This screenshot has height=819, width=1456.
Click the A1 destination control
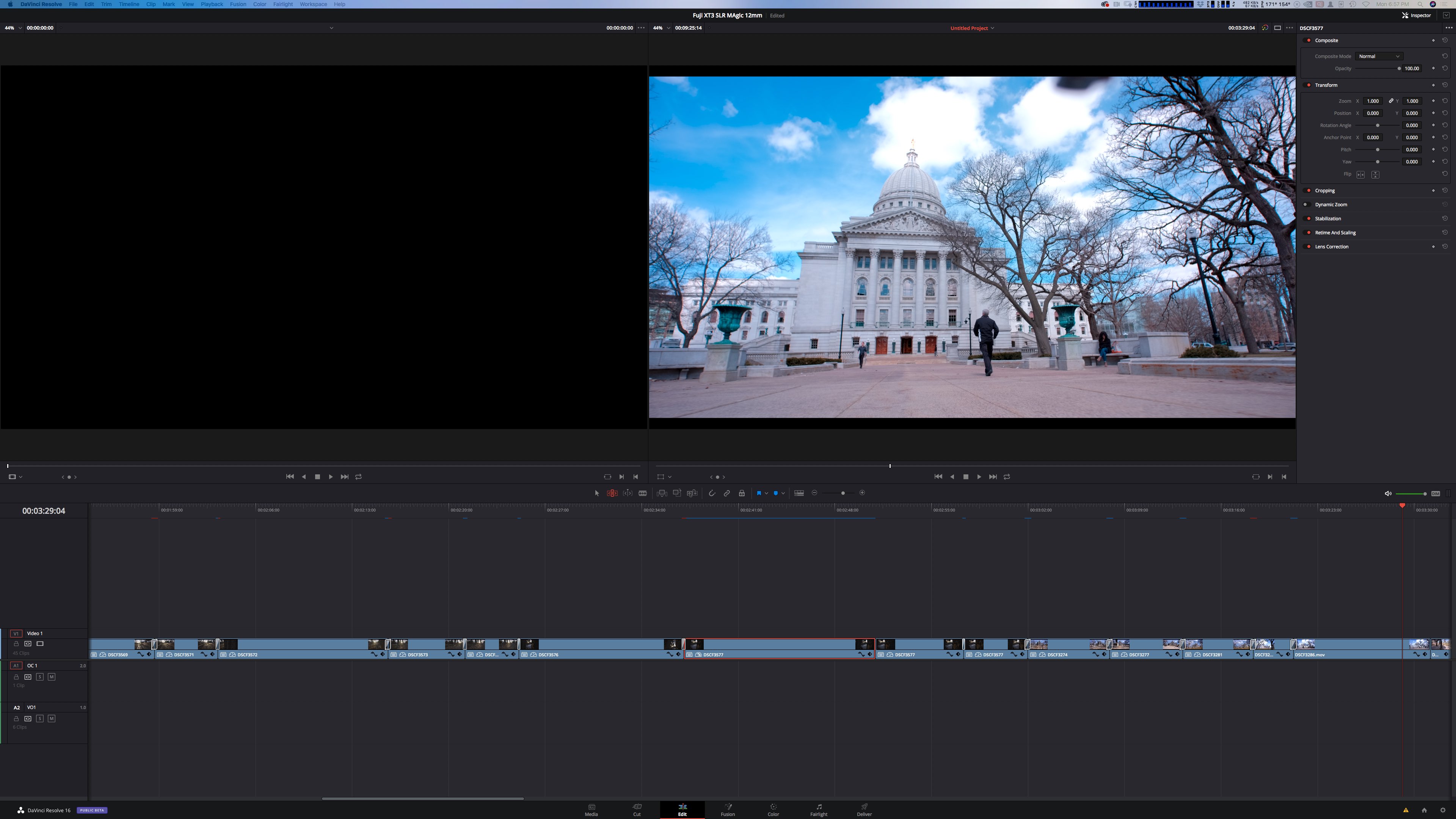16,665
